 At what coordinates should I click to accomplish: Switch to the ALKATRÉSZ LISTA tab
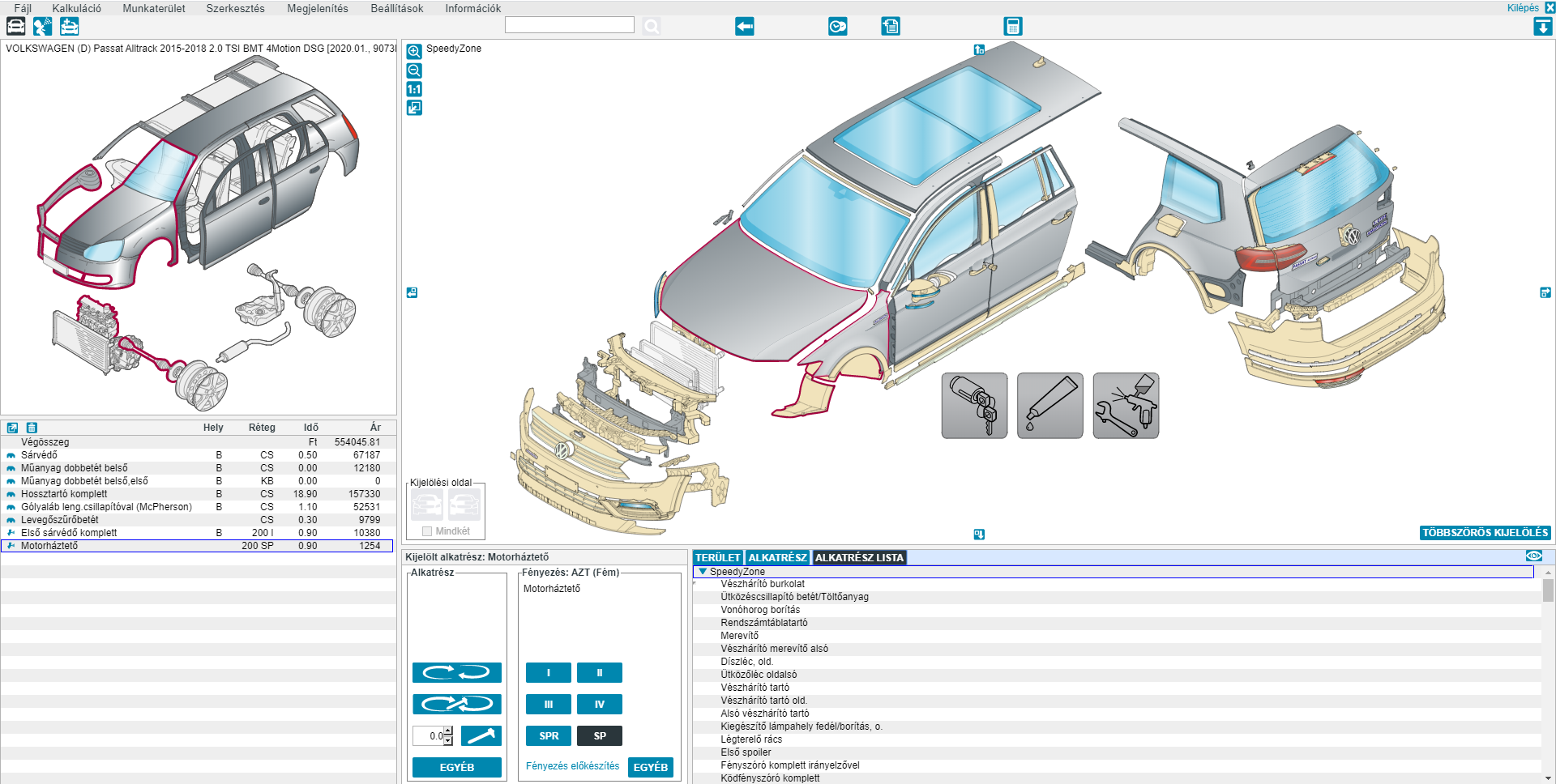coord(859,557)
